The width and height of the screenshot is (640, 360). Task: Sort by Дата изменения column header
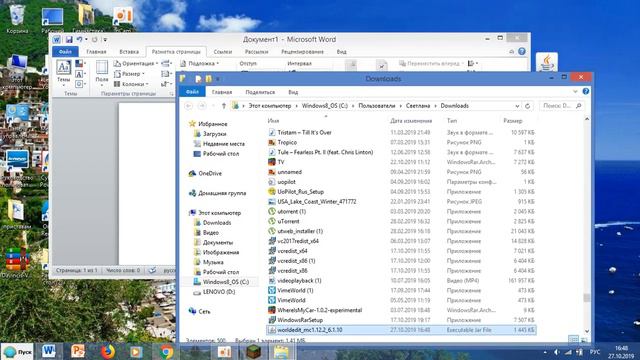coord(411,121)
